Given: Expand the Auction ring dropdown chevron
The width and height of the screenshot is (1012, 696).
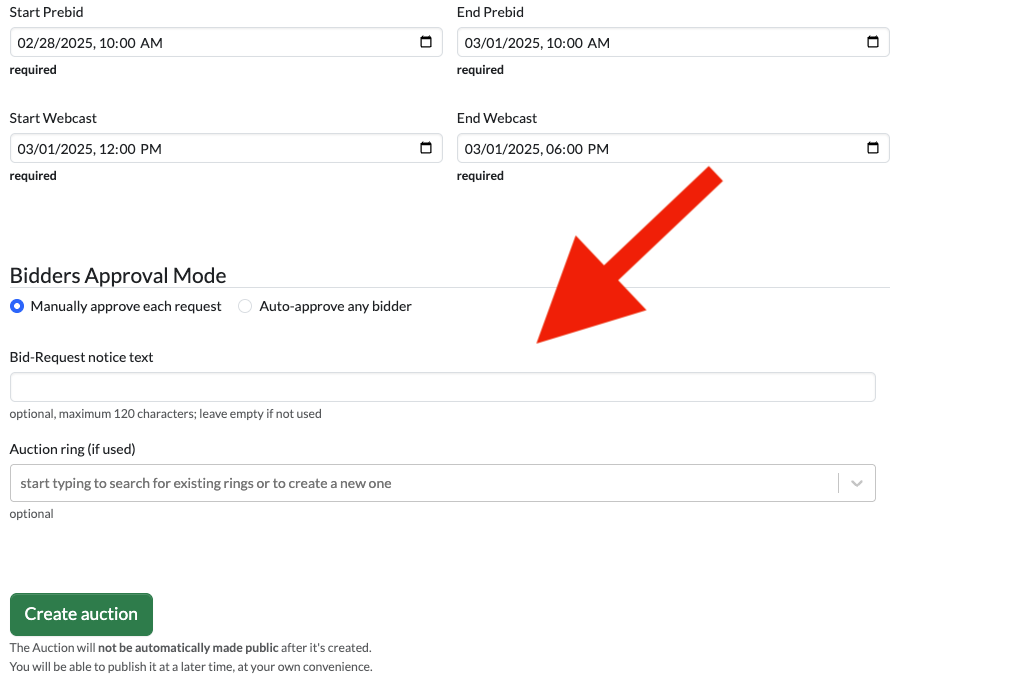Looking at the screenshot, I should click(857, 483).
